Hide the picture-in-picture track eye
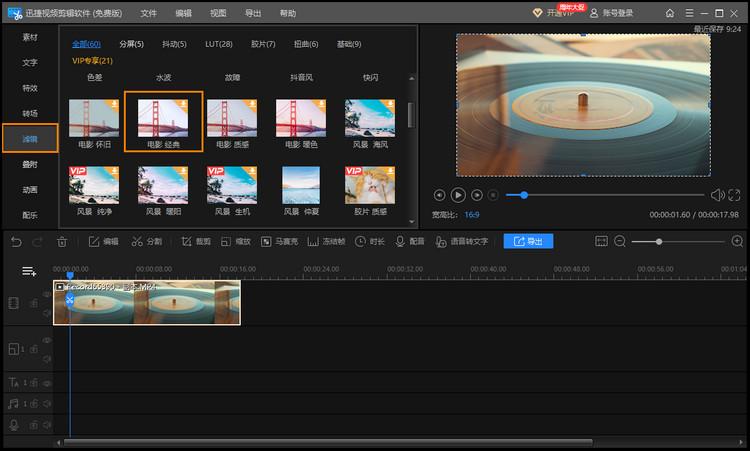The image size is (750, 451). pyautogui.click(x=46, y=340)
